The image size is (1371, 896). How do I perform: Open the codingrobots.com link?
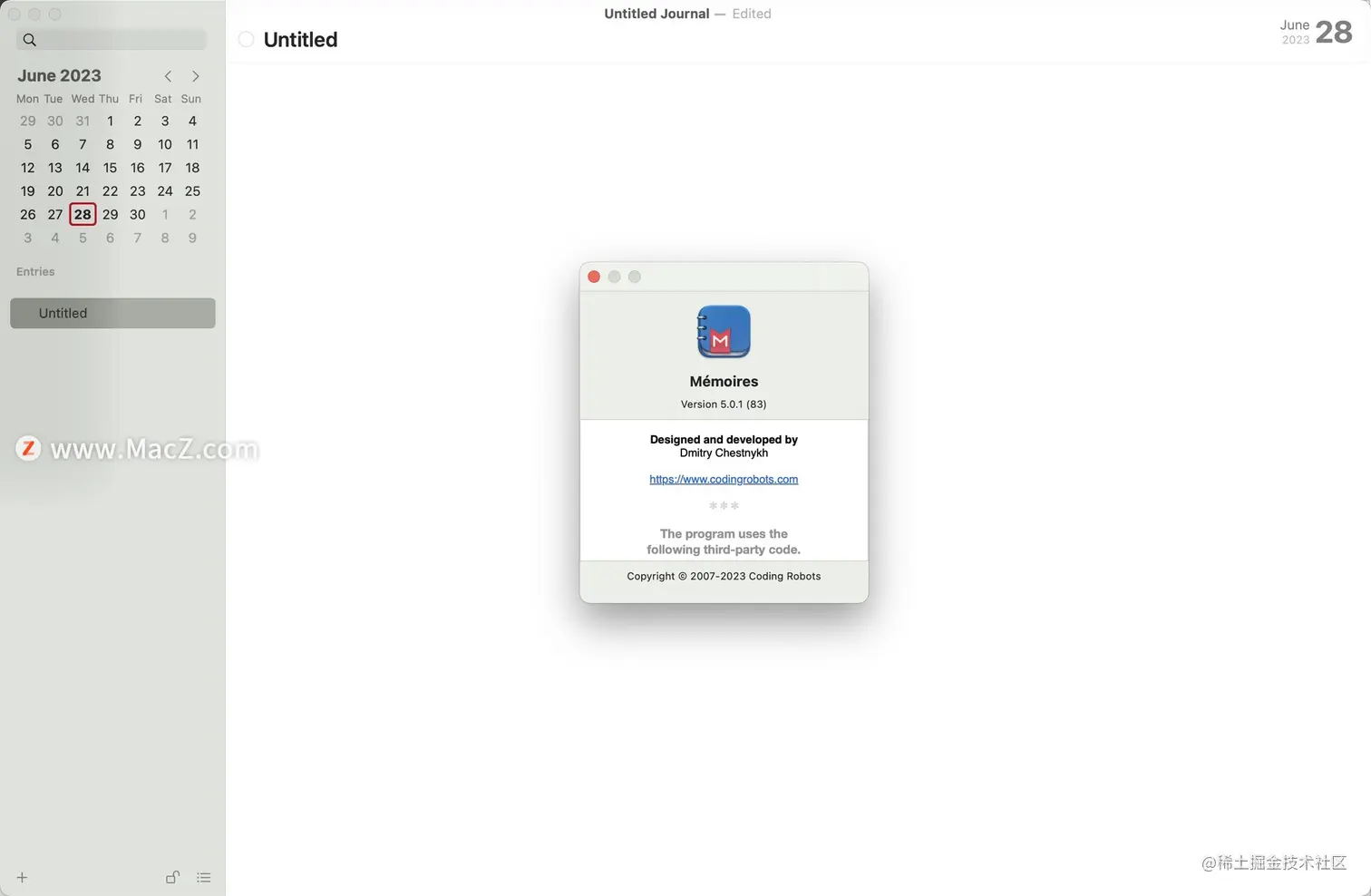(724, 479)
